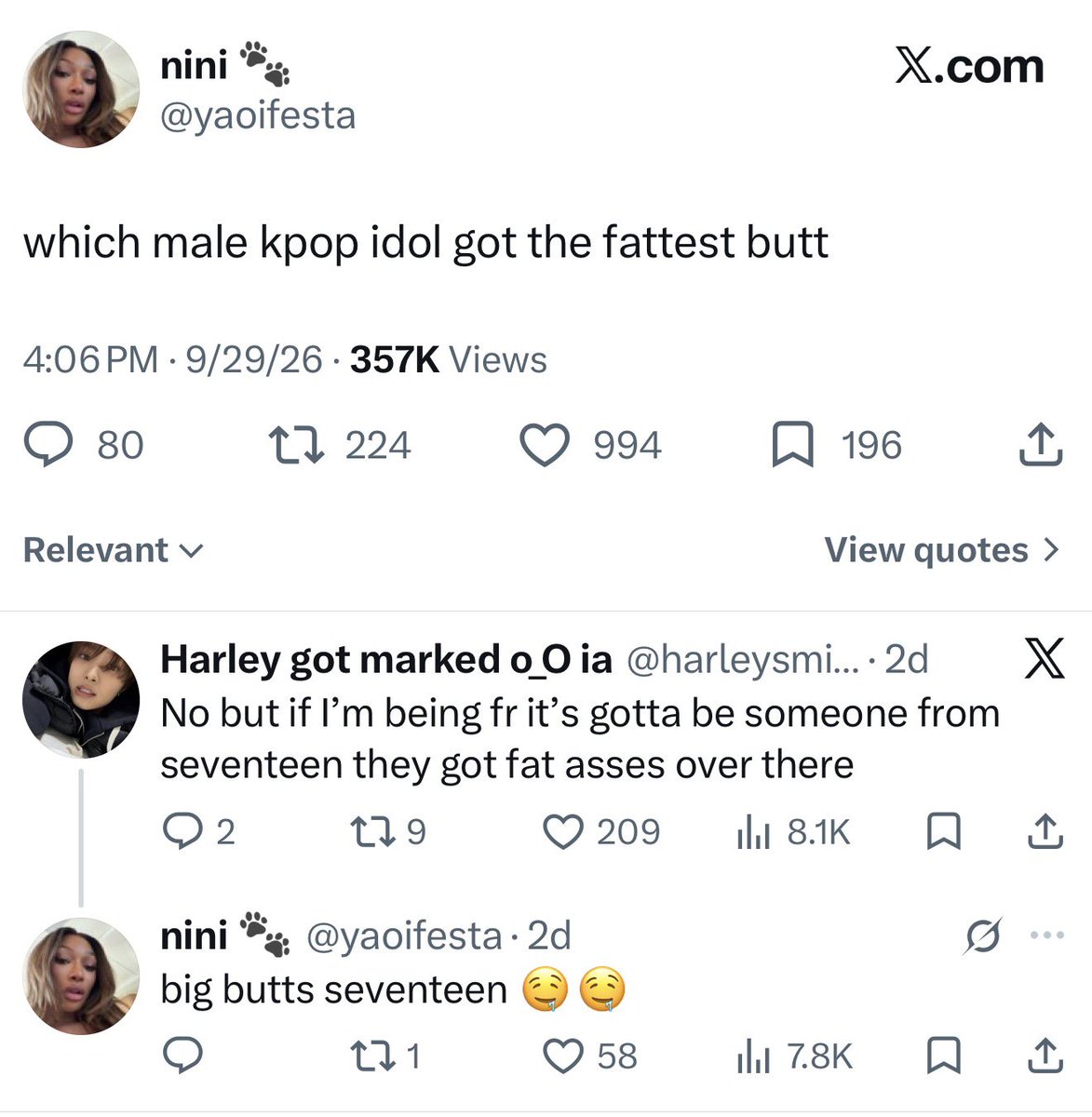Share Harley's reply
This screenshot has width=1092, height=1117.
pos(1045,831)
